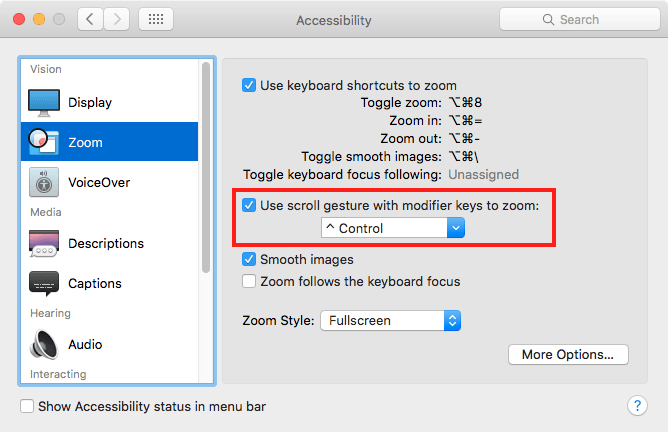Disable keyboard shortcuts to zoom checkbox
The image size is (668, 432).
[249, 86]
